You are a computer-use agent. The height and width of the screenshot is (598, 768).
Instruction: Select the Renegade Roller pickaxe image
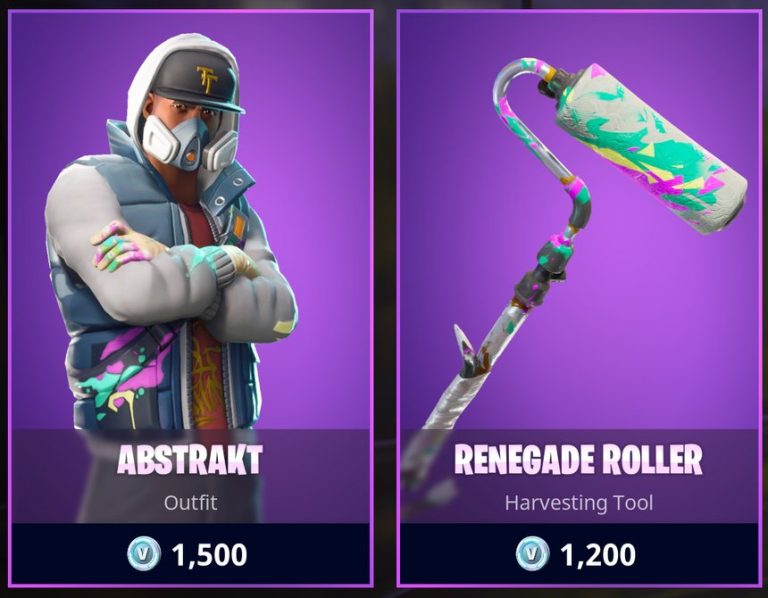pyautogui.click(x=583, y=235)
